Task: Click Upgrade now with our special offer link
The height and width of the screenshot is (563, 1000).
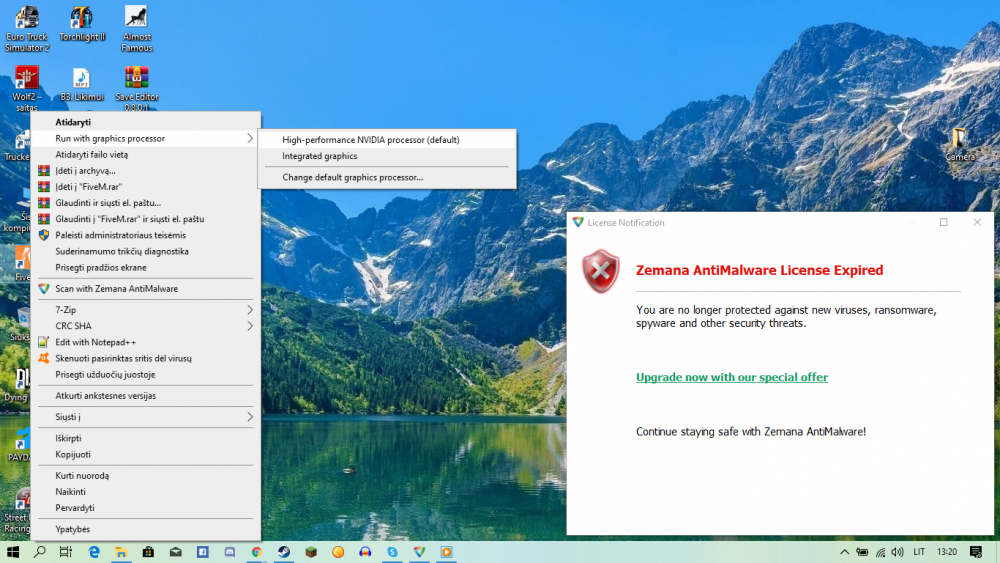Action: (x=732, y=377)
